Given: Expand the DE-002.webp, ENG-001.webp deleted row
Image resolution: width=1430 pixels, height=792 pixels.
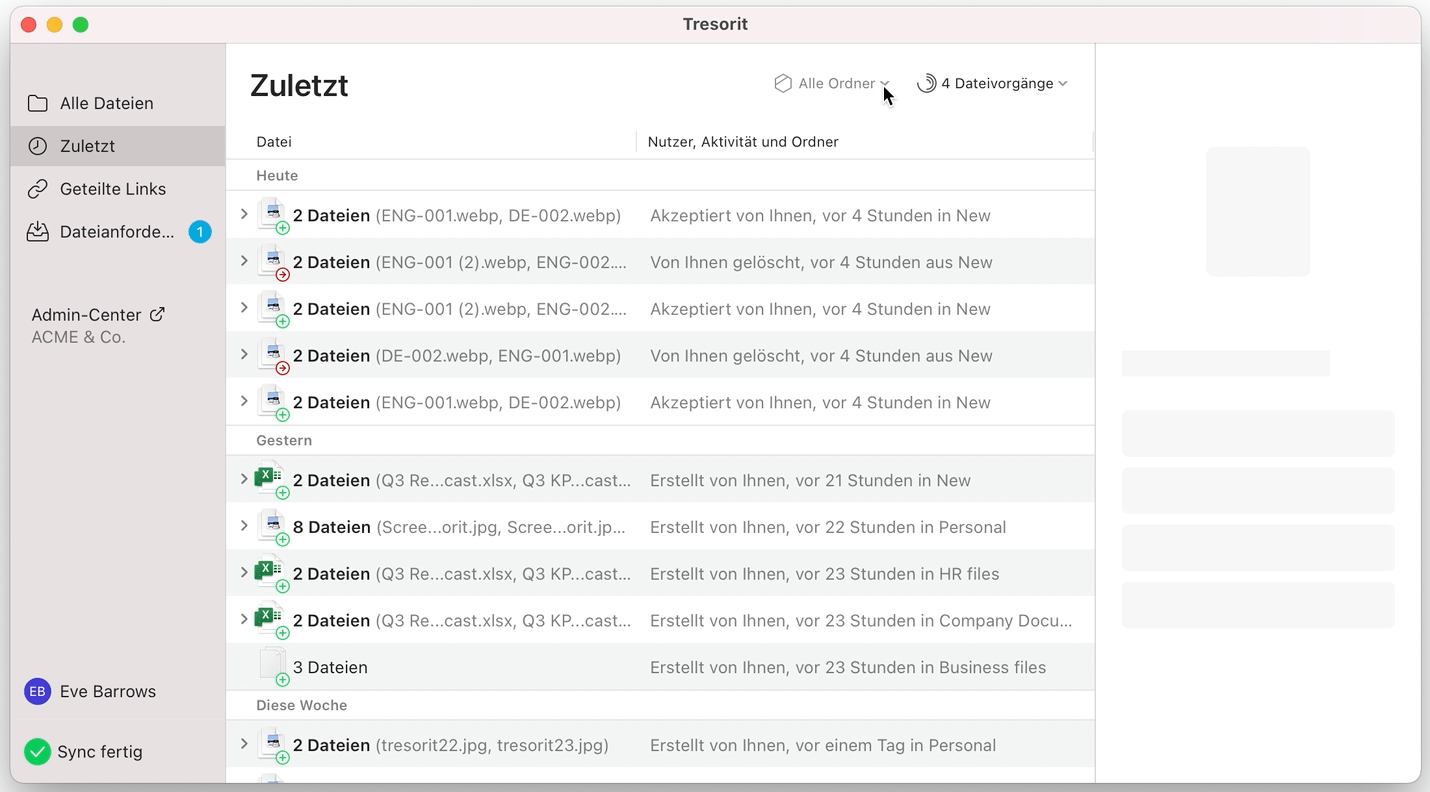Looking at the screenshot, I should pyautogui.click(x=244, y=355).
